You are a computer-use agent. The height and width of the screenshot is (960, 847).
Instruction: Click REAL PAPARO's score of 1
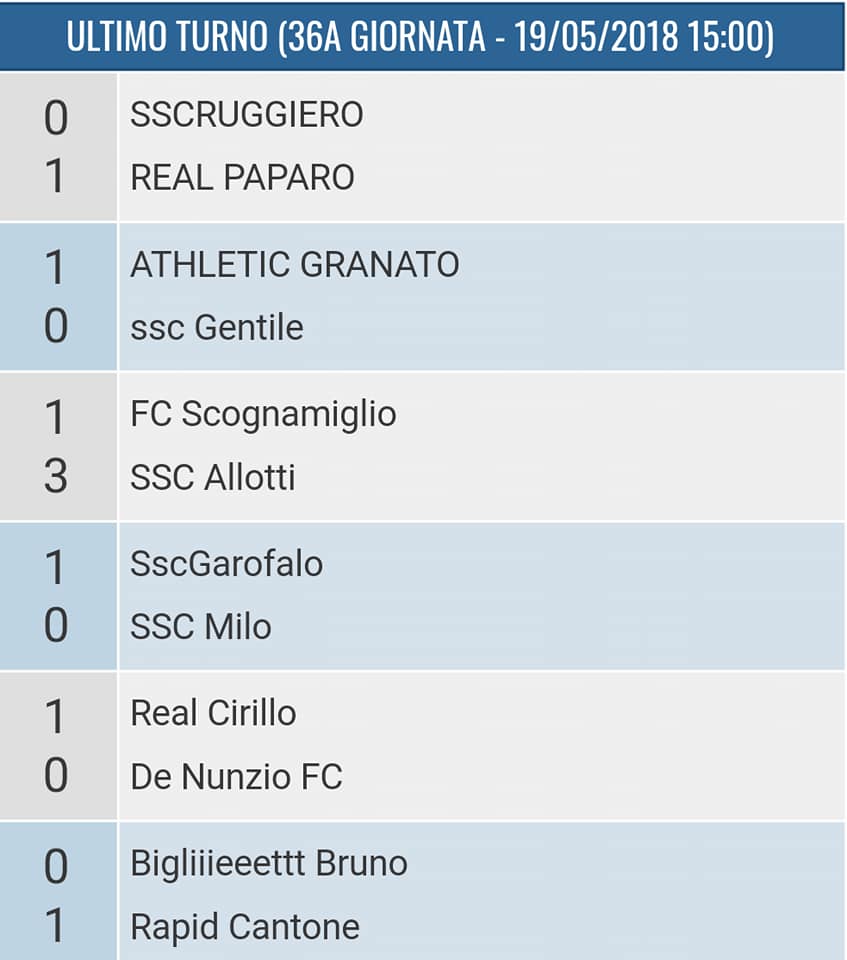[x=56, y=178]
